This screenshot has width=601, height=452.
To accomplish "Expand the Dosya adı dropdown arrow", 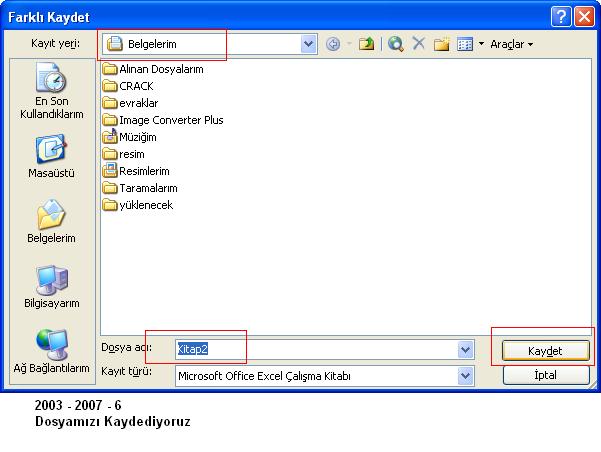I will coord(466,349).
